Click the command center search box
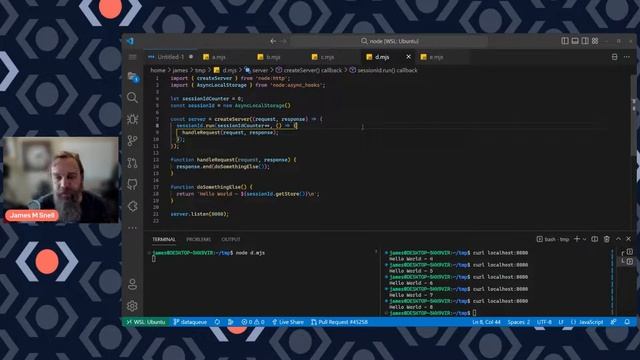 click(x=389, y=41)
